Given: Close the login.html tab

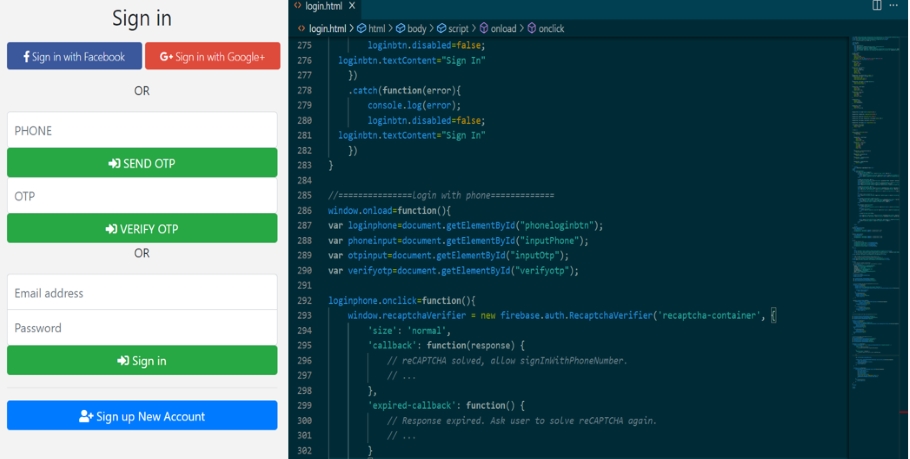Looking at the screenshot, I should (x=352, y=7).
